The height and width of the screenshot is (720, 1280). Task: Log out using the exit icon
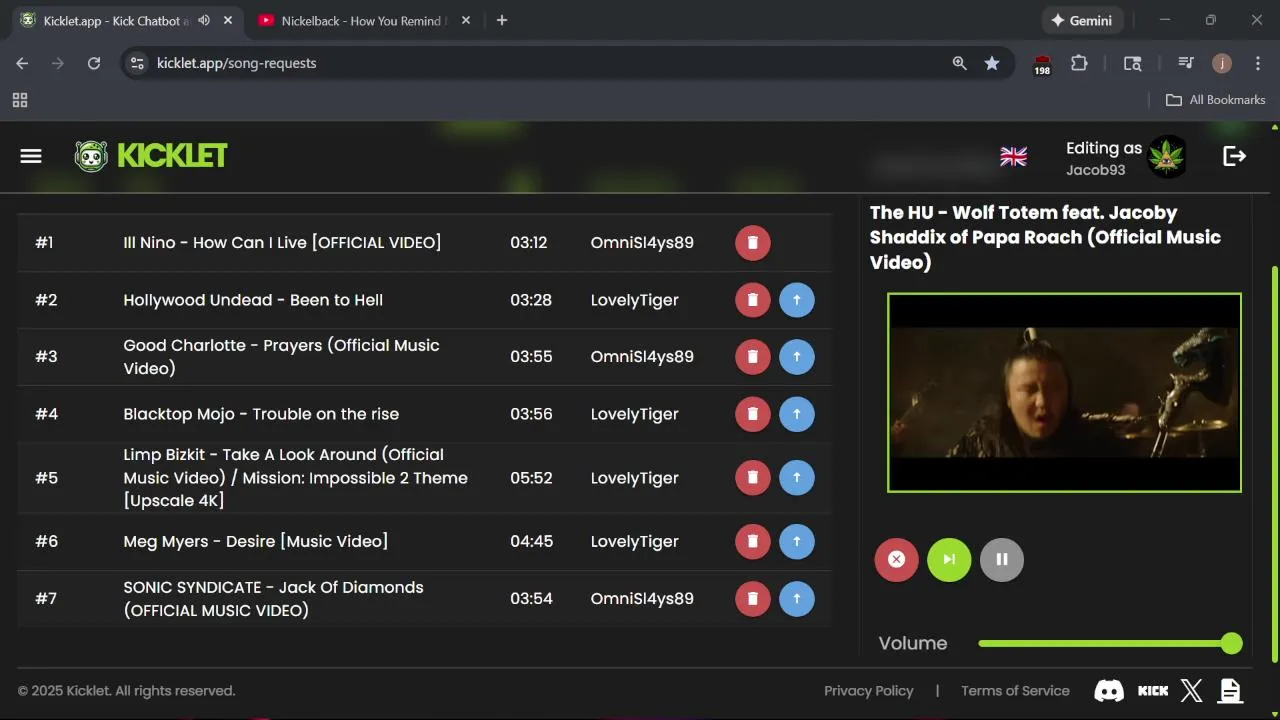[x=1235, y=156]
